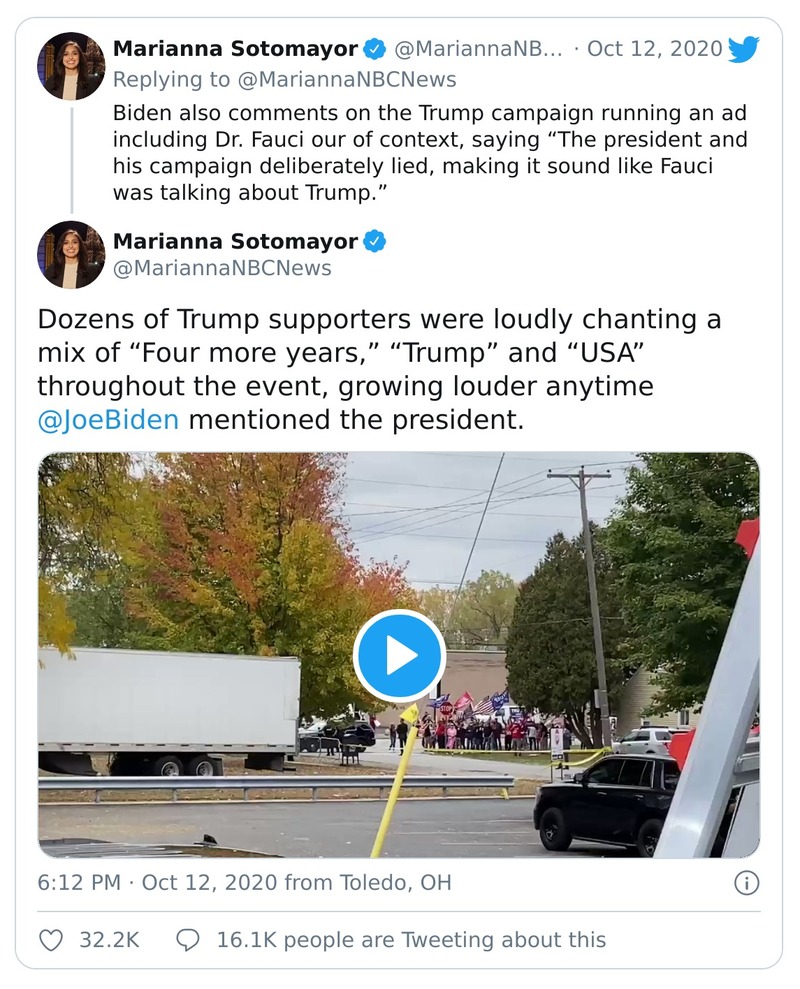Screen dimensions: 800x989
Task: View "16.1K people are Tweeting about this"
Action: click(x=411, y=940)
